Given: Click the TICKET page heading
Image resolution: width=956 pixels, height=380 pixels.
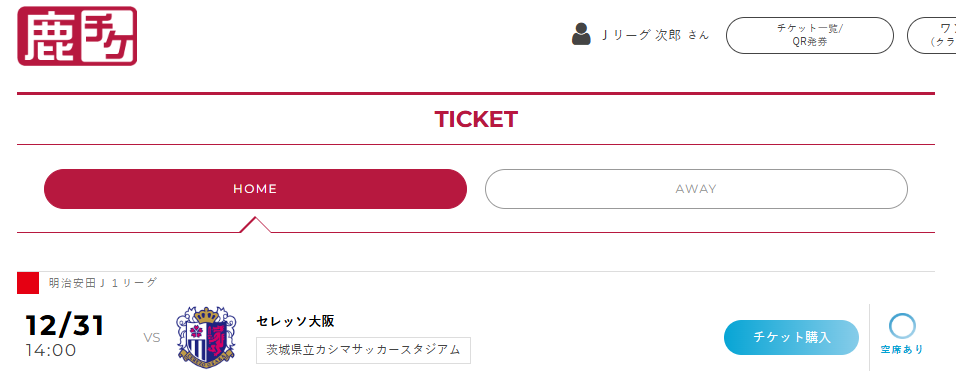Looking at the screenshot, I should point(476,120).
